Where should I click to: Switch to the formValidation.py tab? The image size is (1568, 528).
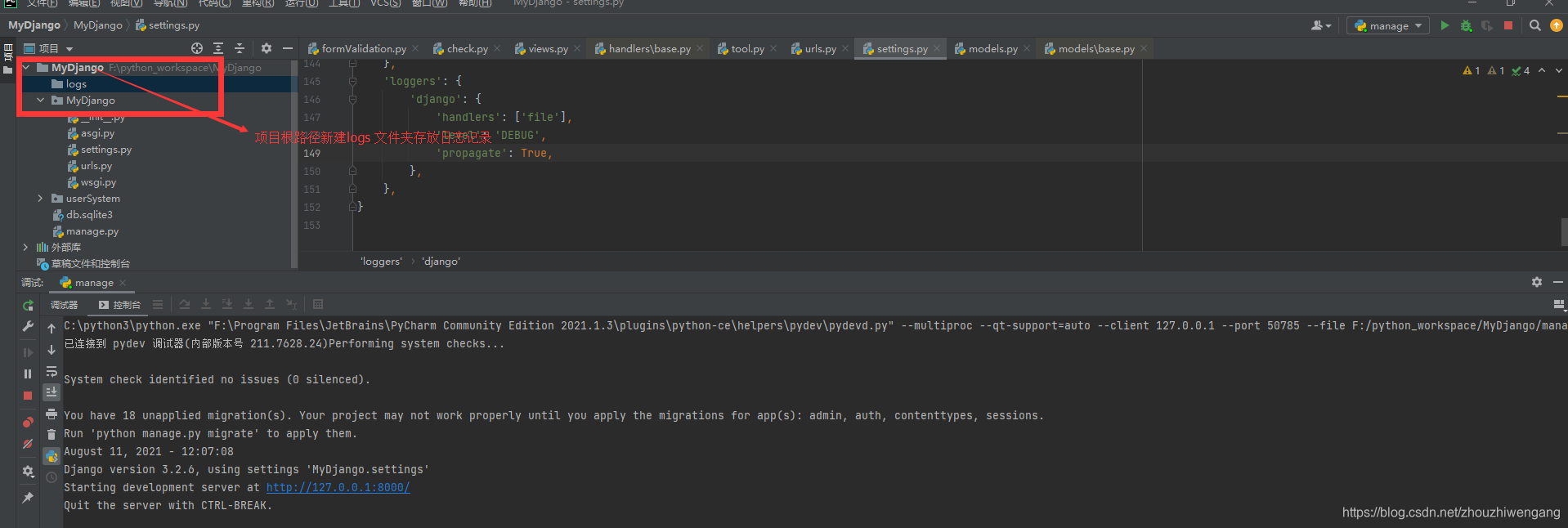(362, 49)
